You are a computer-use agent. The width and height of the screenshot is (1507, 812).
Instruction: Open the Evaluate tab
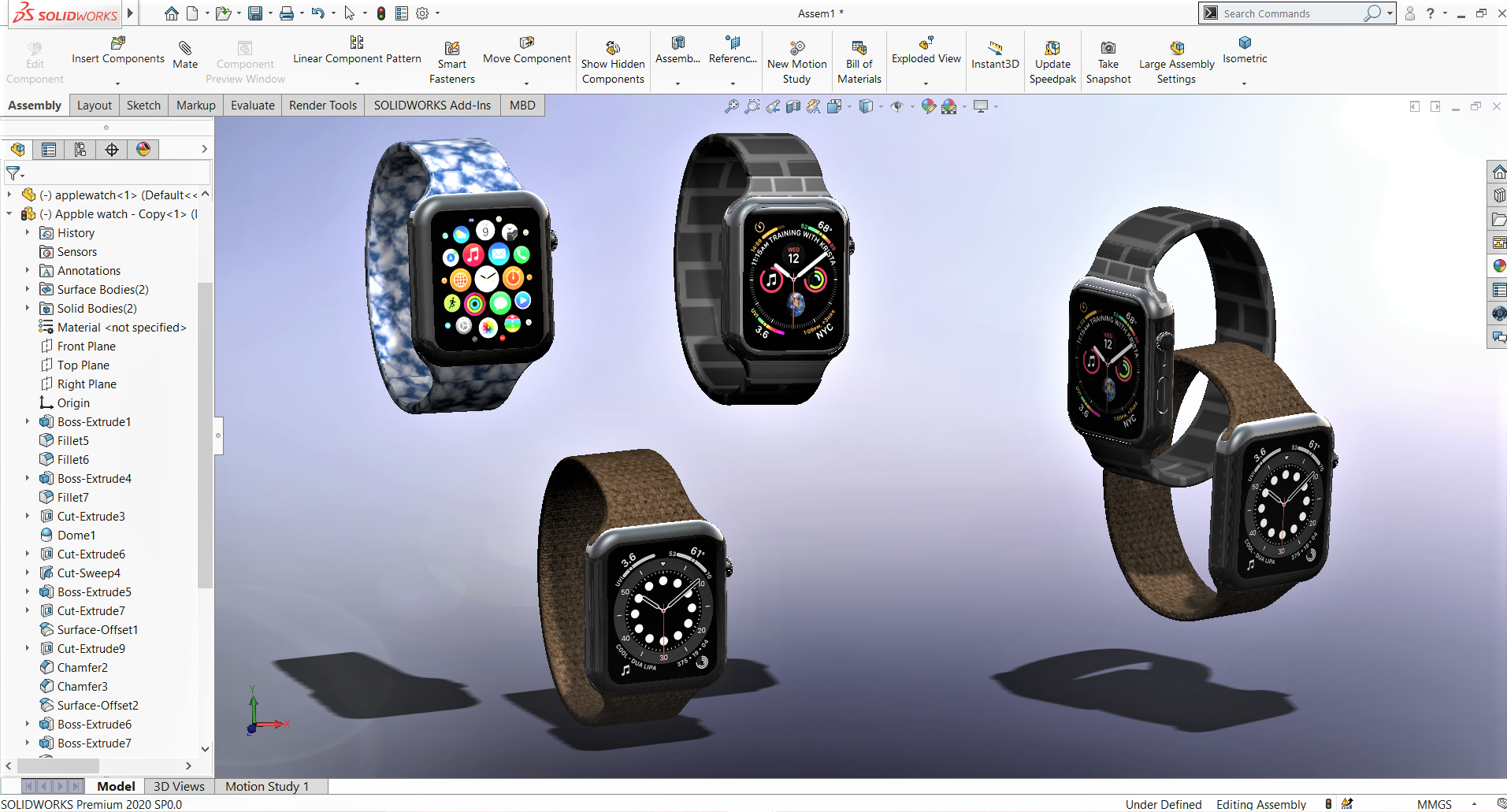point(253,106)
